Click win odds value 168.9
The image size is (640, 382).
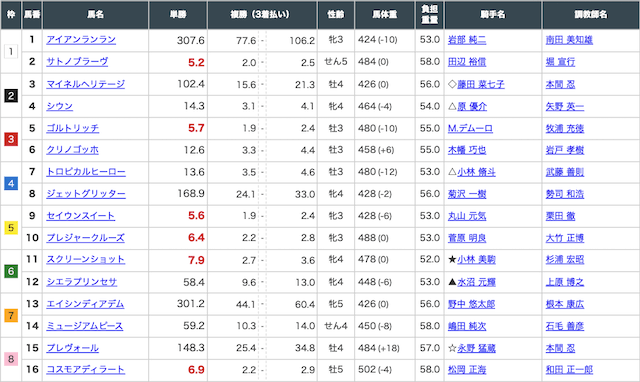tap(191, 194)
